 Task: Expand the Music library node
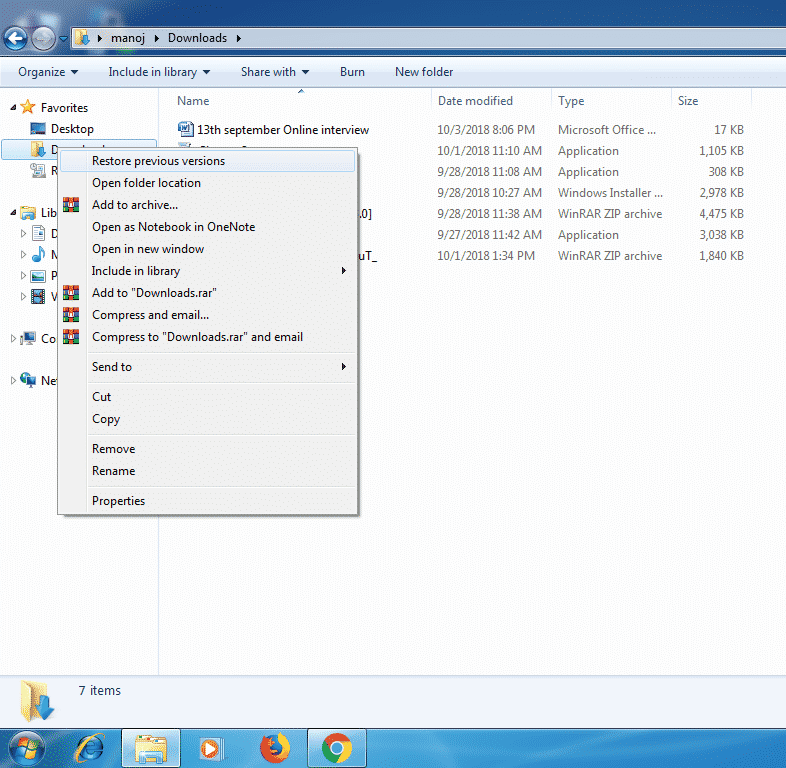tap(23, 254)
